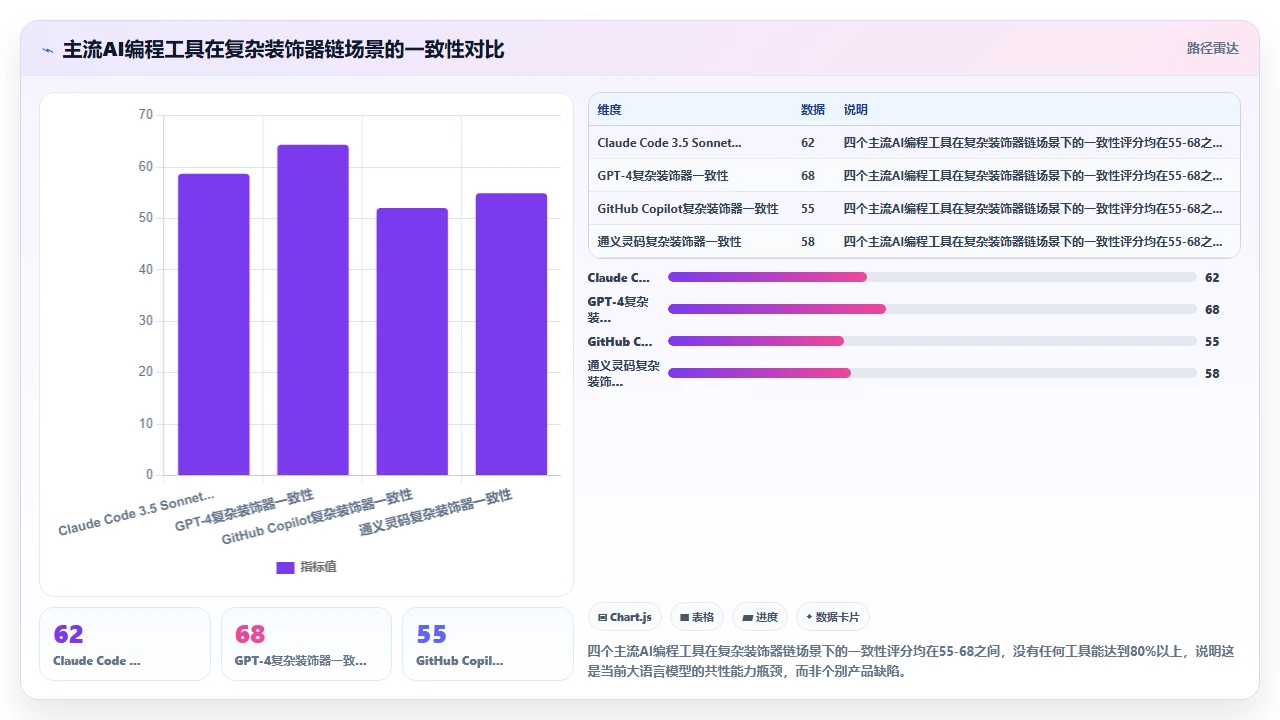The height and width of the screenshot is (720, 1280).
Task: Click the 说明 column header
Action: click(x=856, y=110)
